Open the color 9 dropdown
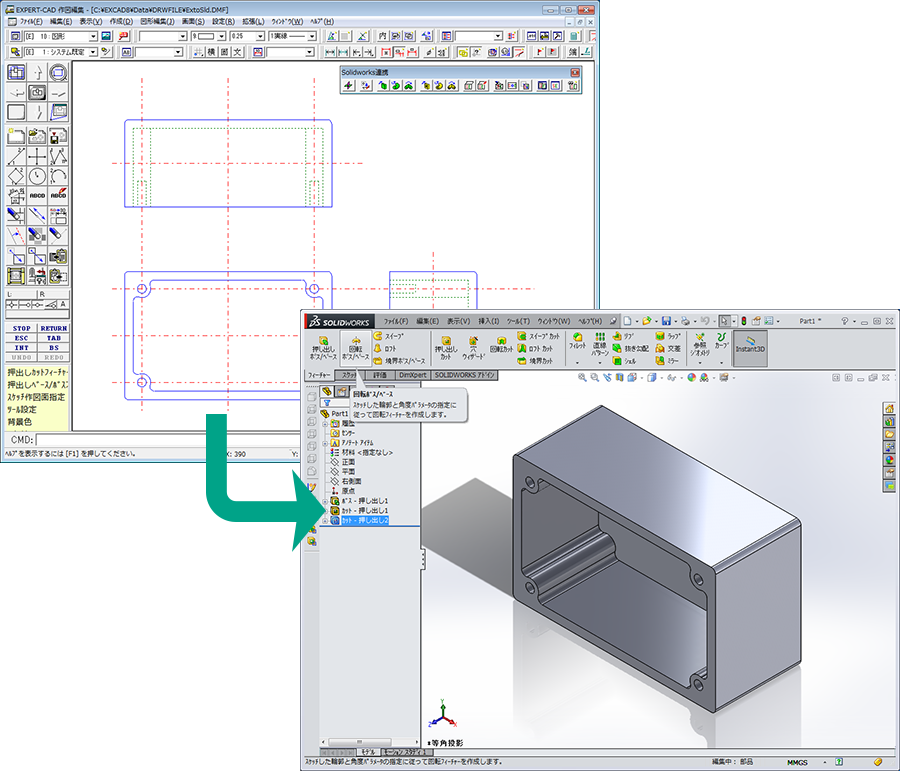 pyautogui.click(x=221, y=36)
